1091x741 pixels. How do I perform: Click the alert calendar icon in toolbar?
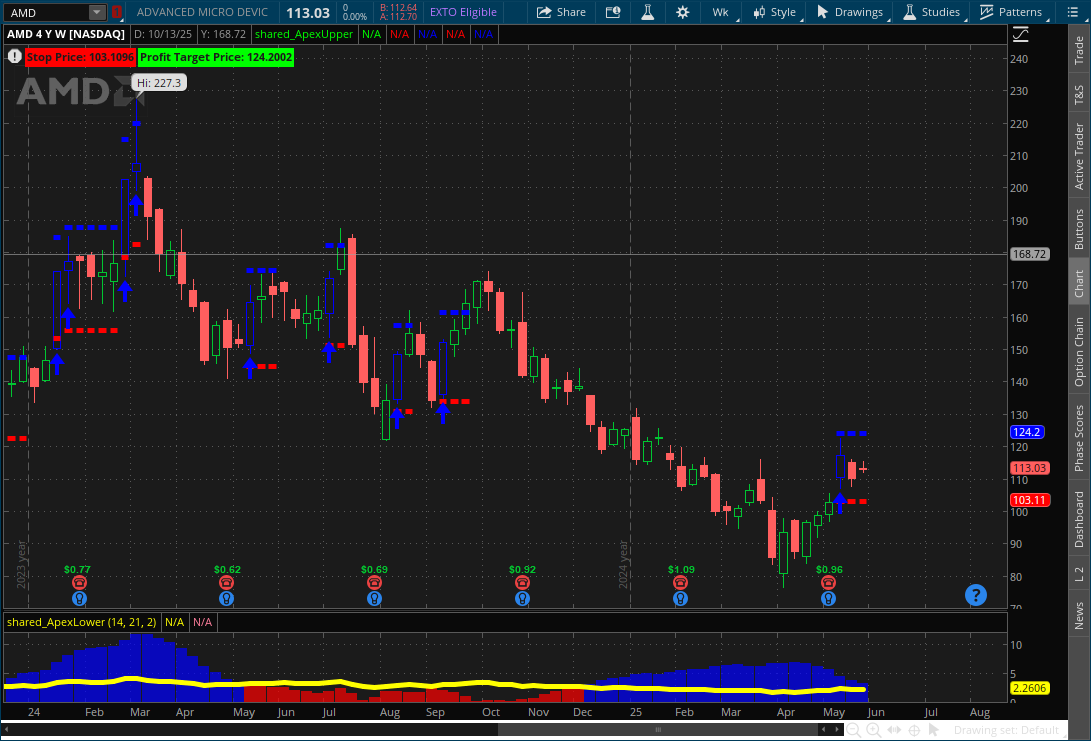coord(613,12)
